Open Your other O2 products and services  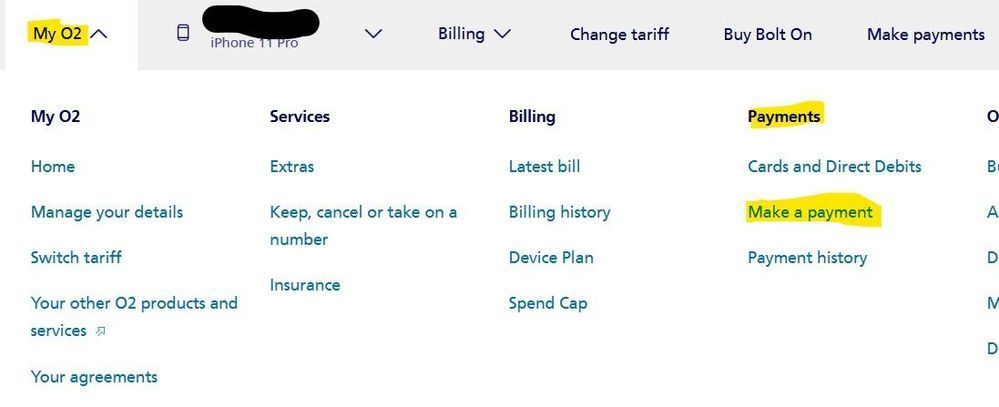tap(134, 303)
